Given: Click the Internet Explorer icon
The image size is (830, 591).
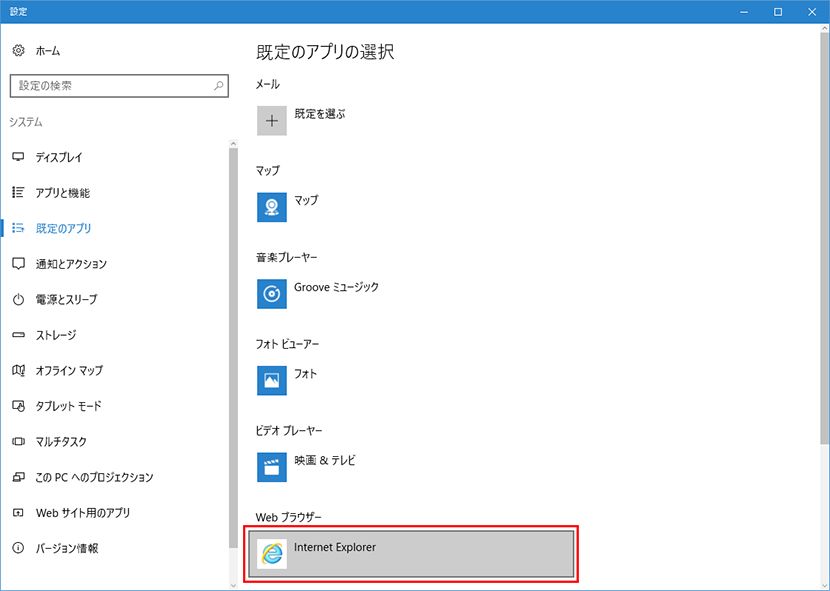Looking at the screenshot, I should pyautogui.click(x=272, y=554).
